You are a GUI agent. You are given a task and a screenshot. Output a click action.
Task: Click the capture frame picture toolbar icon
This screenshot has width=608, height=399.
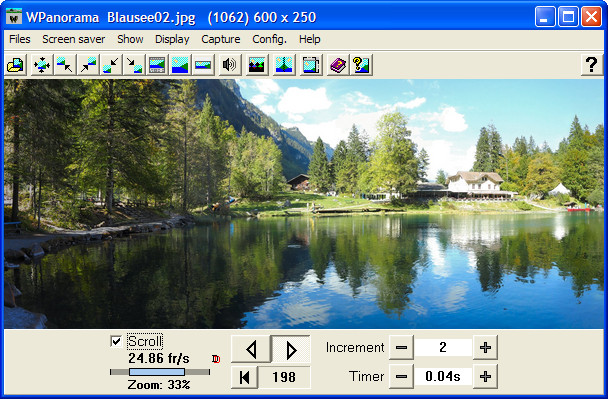311,64
